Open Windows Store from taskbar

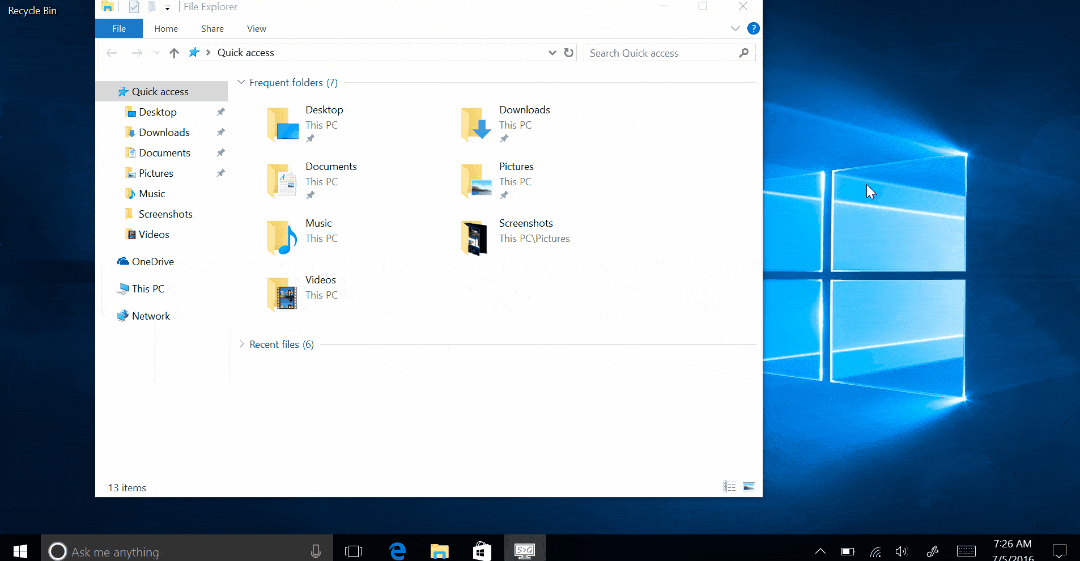point(481,550)
